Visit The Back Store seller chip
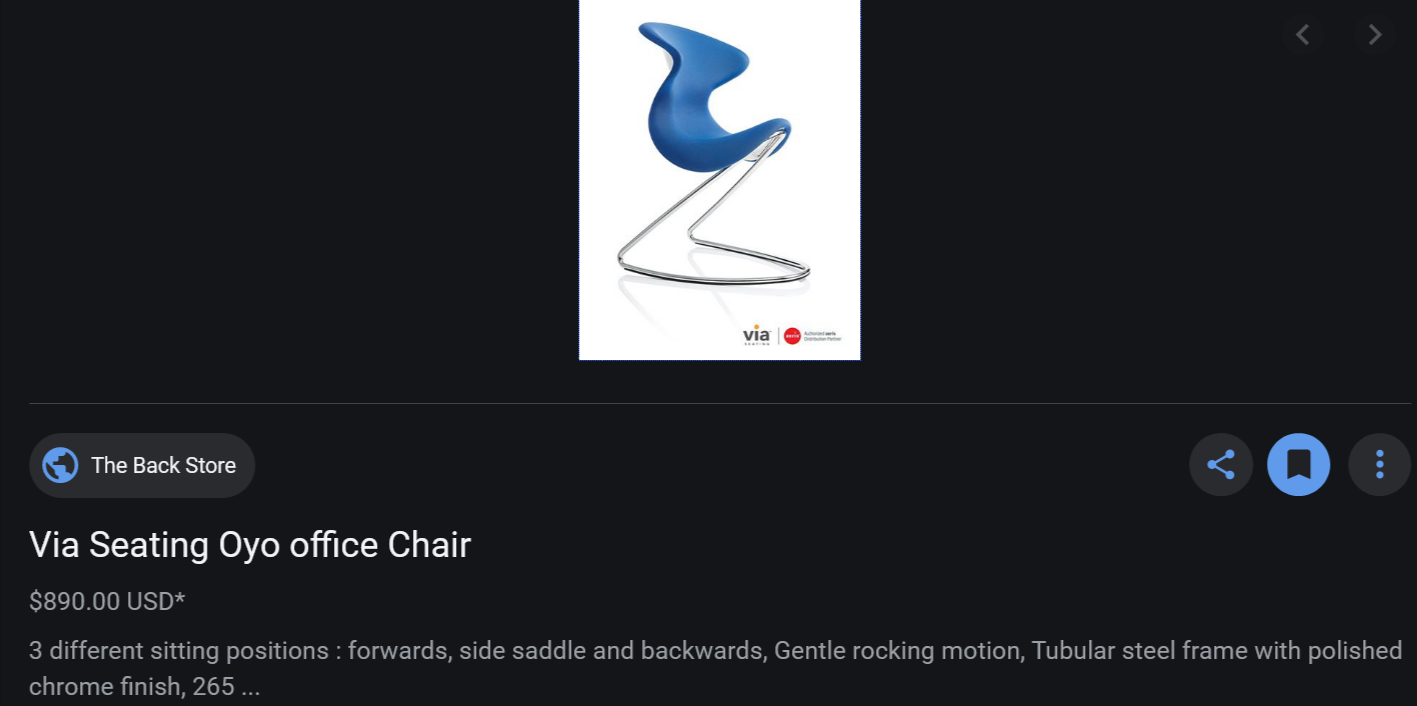 click(142, 465)
